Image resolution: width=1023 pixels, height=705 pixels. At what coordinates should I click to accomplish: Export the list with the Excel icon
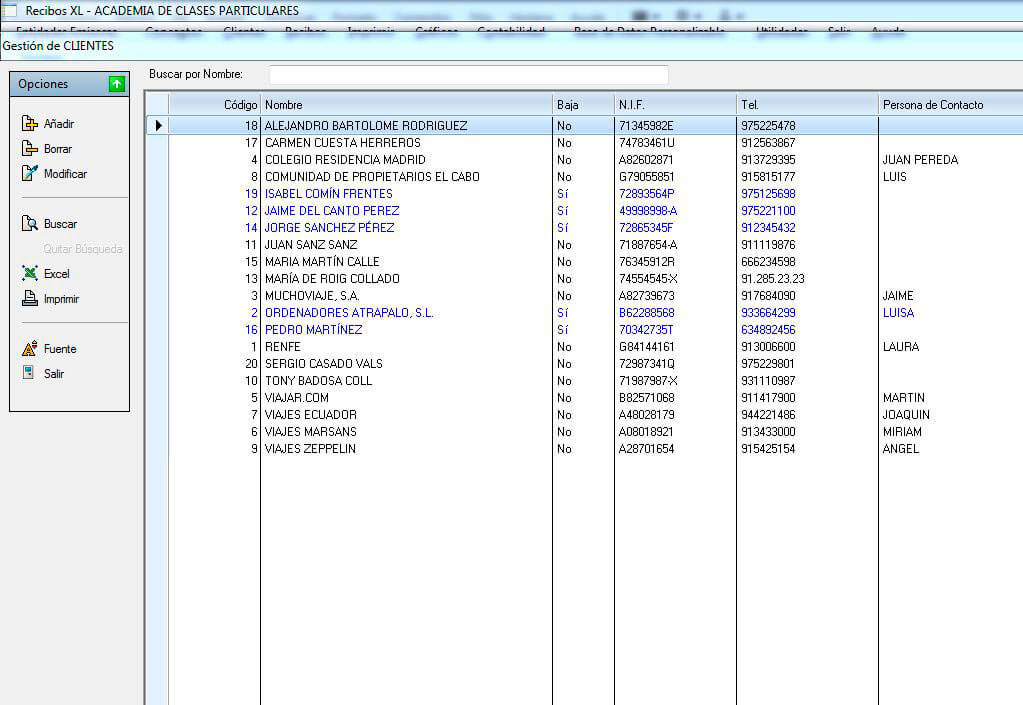pyautogui.click(x=30, y=274)
